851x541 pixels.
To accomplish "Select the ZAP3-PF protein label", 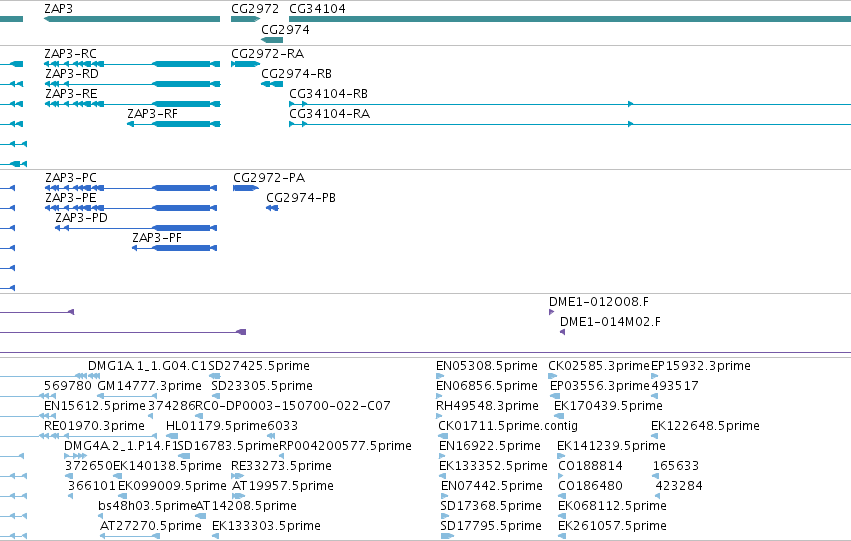I will click(157, 238).
